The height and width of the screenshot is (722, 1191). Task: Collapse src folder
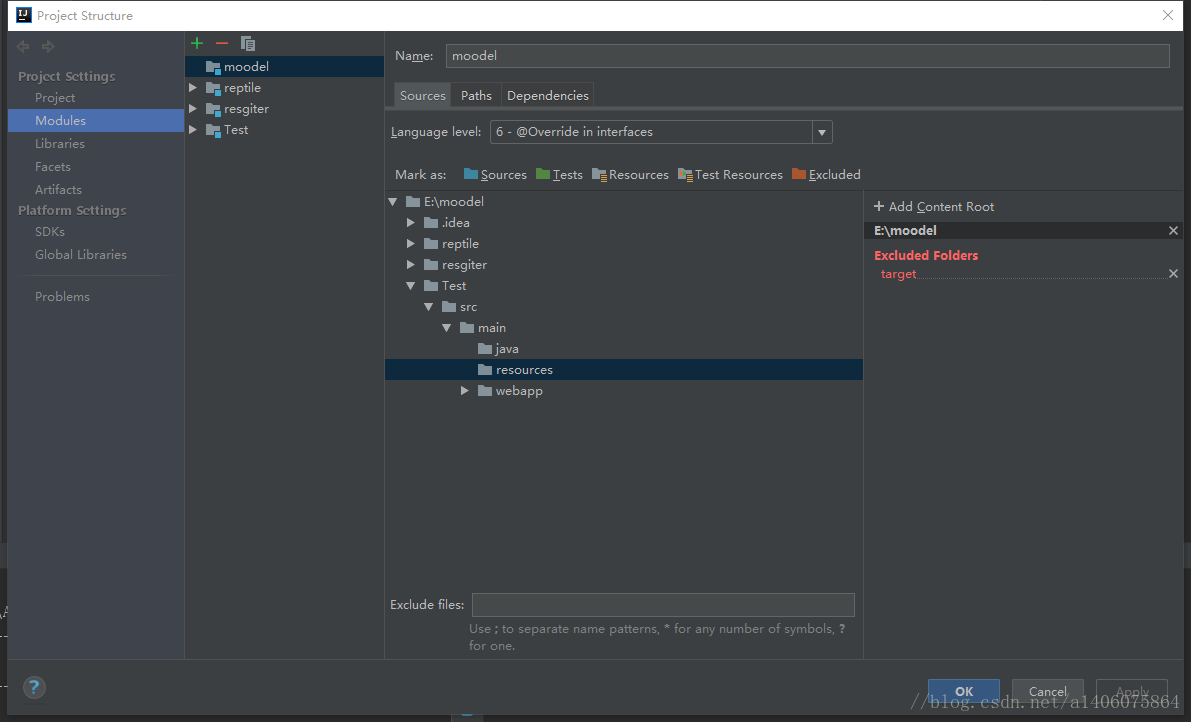coord(429,307)
